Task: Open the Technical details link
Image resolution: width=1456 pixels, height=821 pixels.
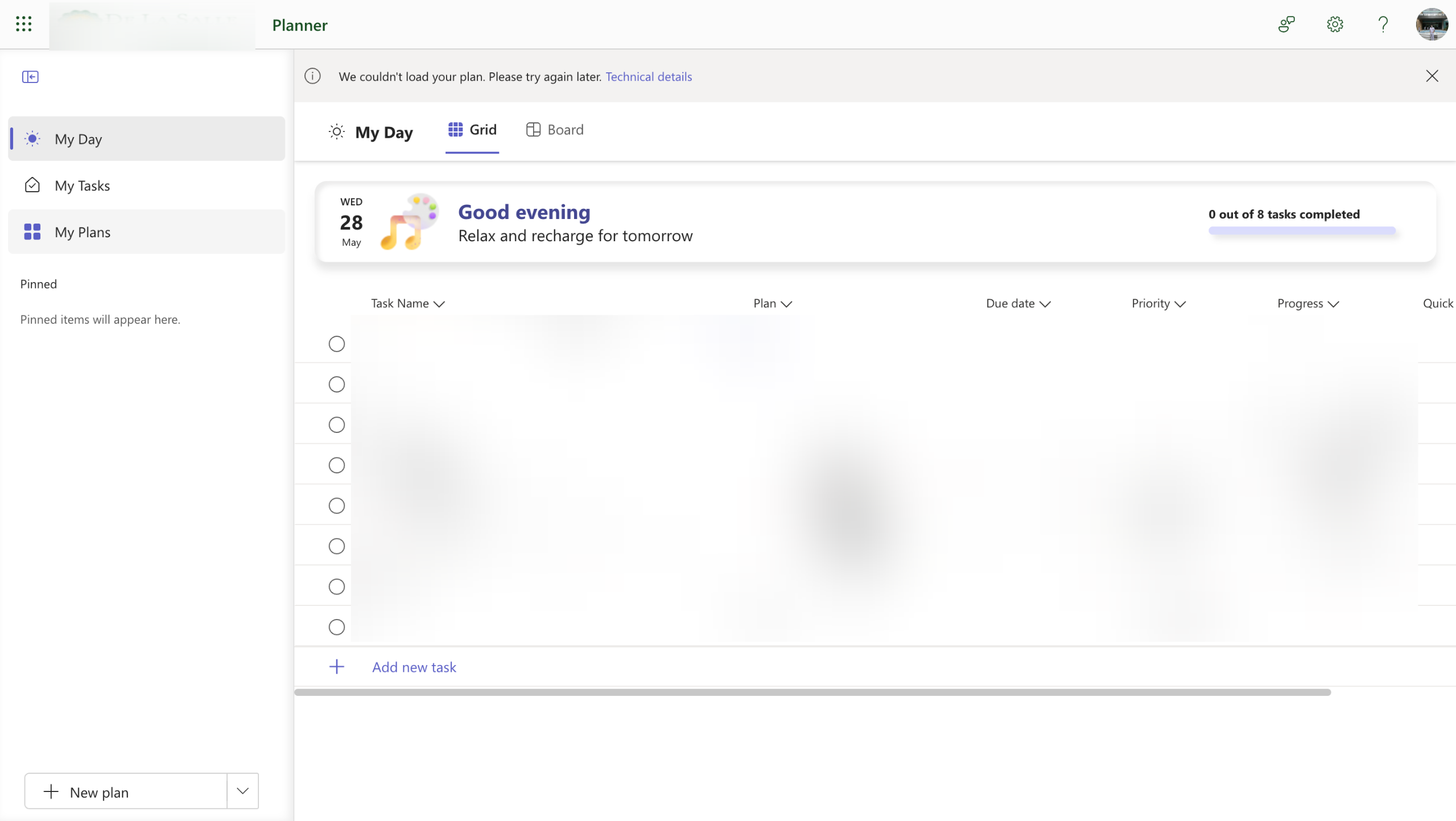Action: pos(649,77)
